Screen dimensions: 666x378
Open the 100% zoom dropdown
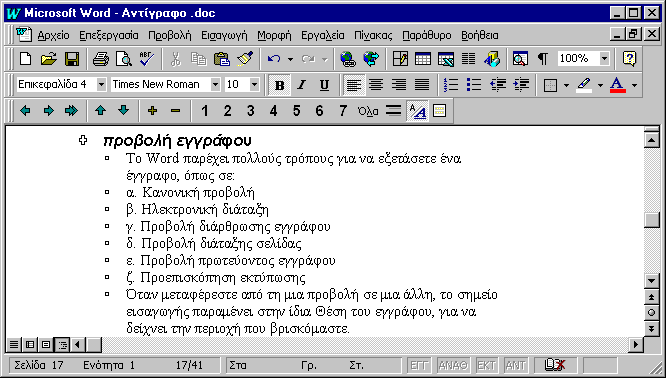(604, 59)
